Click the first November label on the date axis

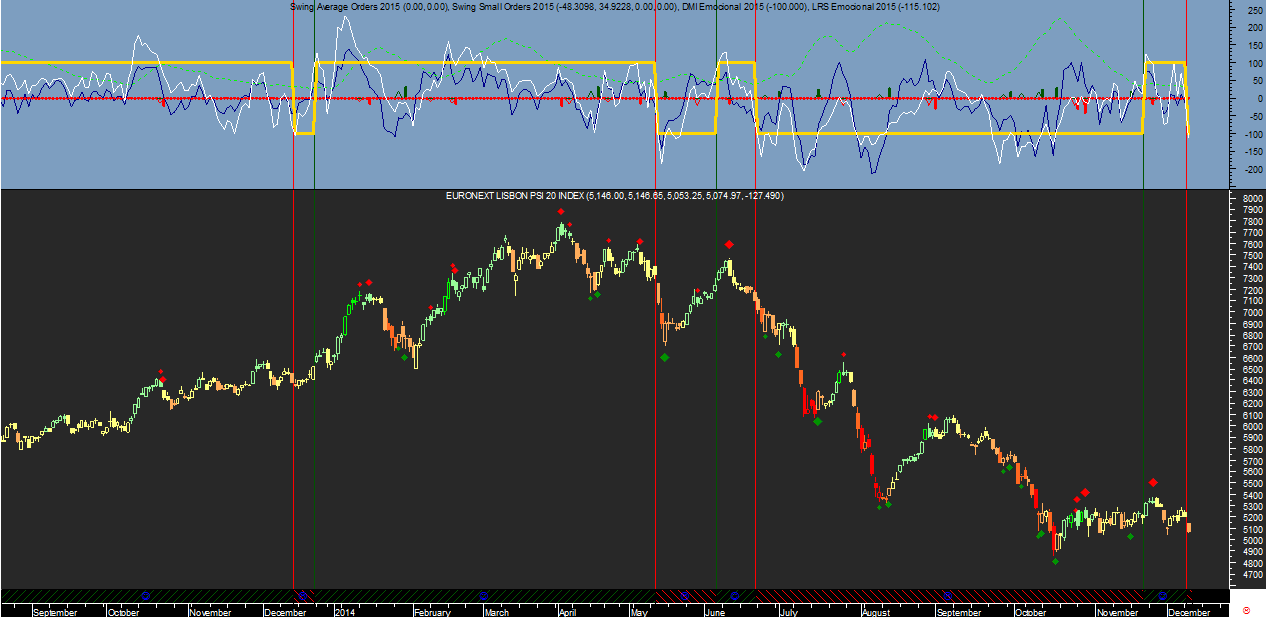click(x=210, y=612)
